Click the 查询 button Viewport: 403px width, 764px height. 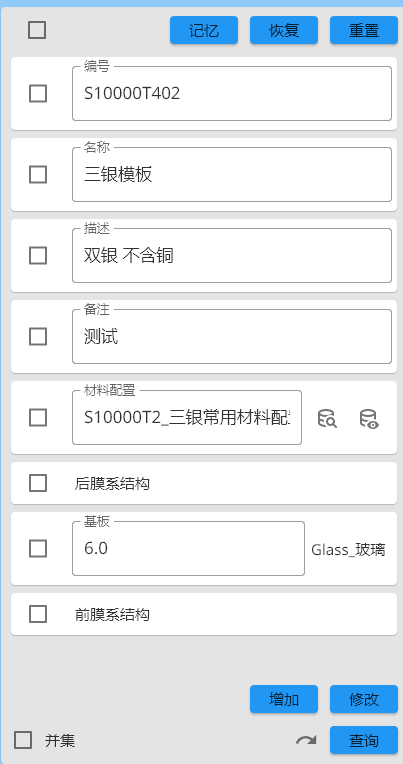tap(364, 740)
